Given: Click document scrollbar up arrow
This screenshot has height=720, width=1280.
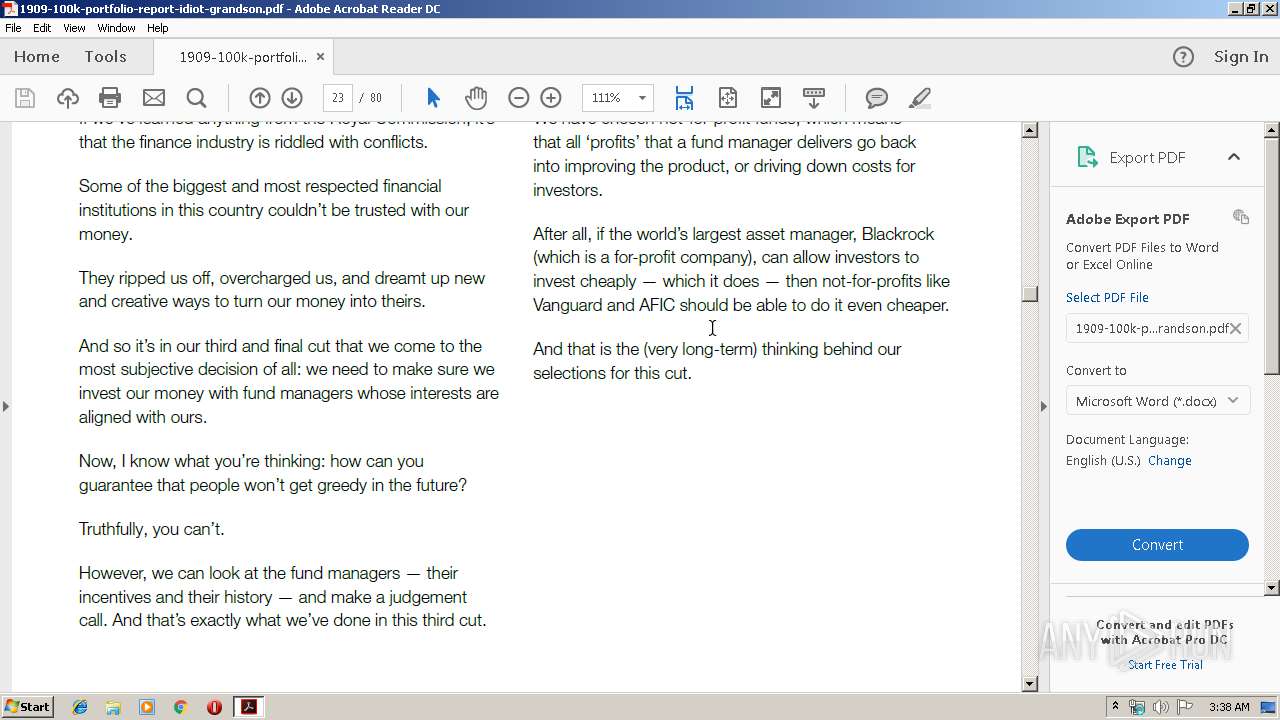Looking at the screenshot, I should tap(1029, 130).
